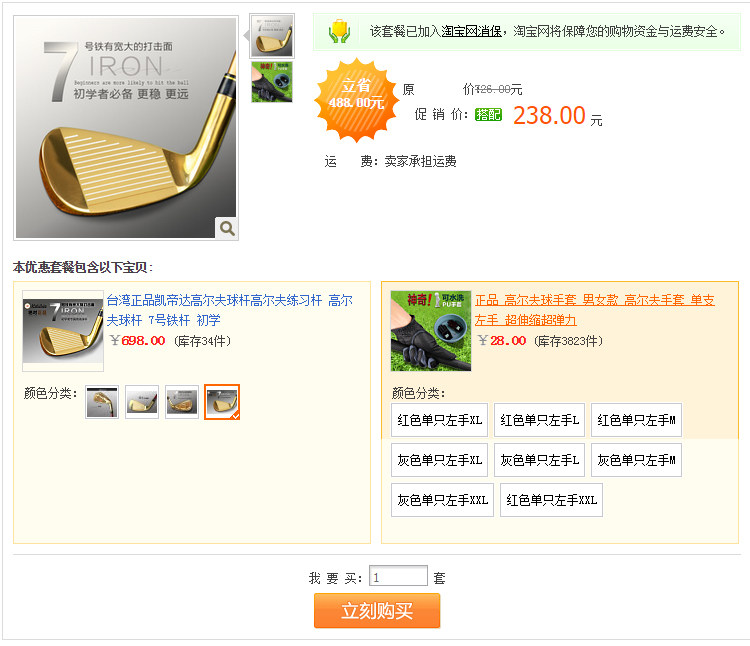Select option 灰色单只左手M
The width and height of the screenshot is (750, 646).
click(x=636, y=460)
